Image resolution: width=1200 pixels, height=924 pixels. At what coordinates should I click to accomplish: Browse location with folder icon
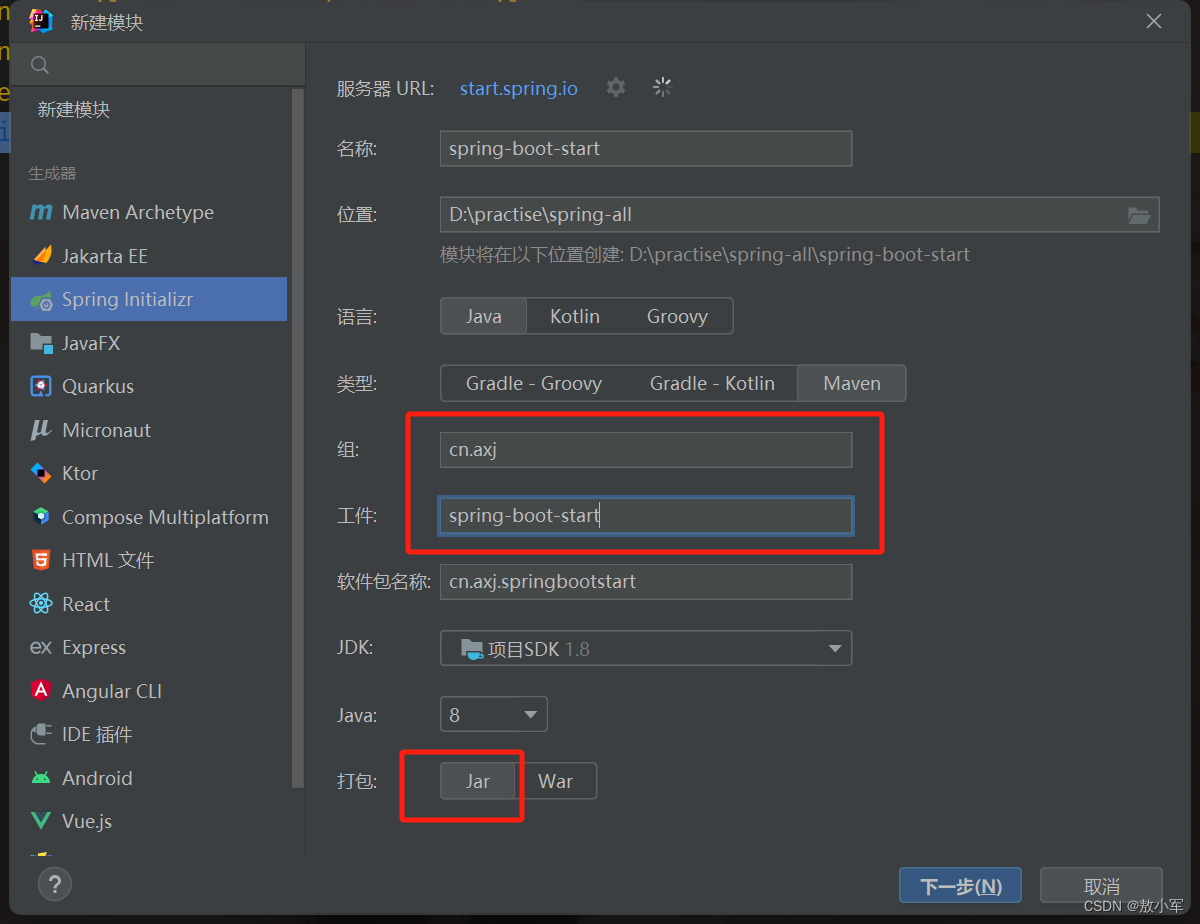click(1138, 215)
